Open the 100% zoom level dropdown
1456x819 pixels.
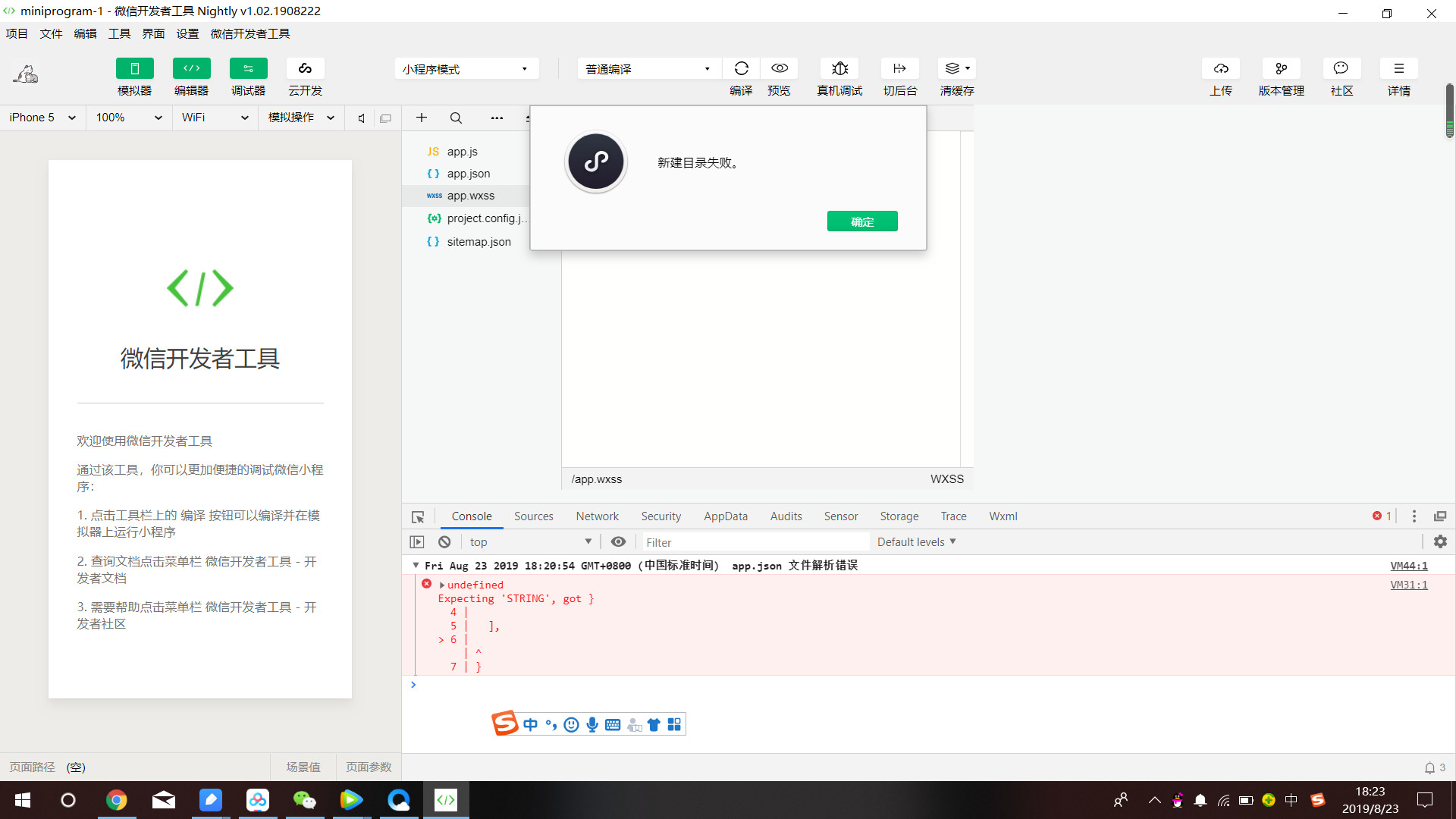click(129, 118)
